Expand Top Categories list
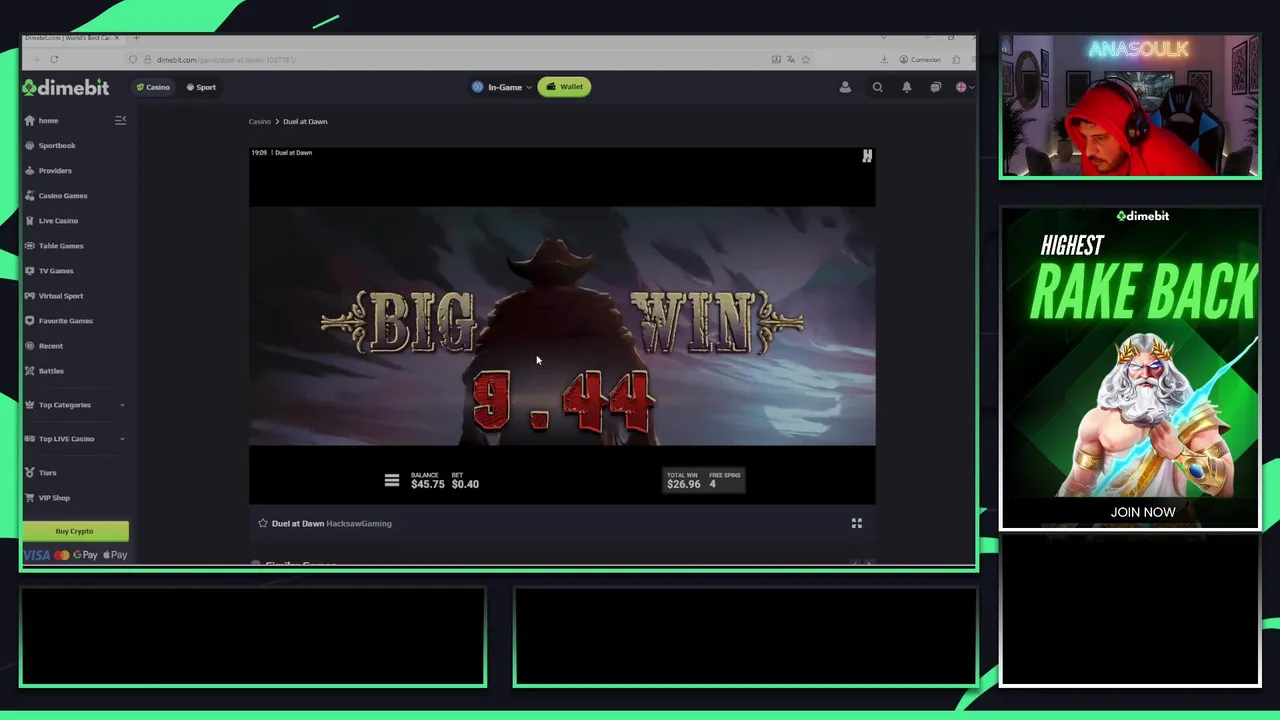The height and width of the screenshot is (720, 1280). pyautogui.click(x=75, y=404)
